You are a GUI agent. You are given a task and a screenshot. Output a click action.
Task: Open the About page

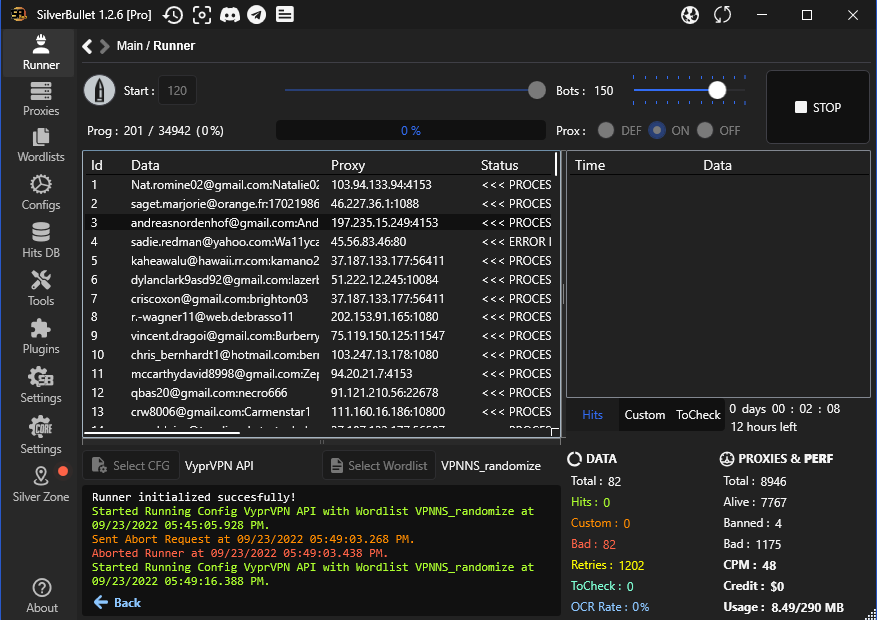coord(41,597)
